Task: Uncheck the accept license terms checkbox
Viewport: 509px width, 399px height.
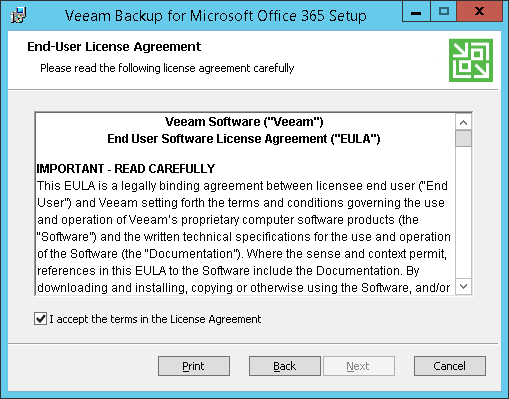Action: pos(41,319)
